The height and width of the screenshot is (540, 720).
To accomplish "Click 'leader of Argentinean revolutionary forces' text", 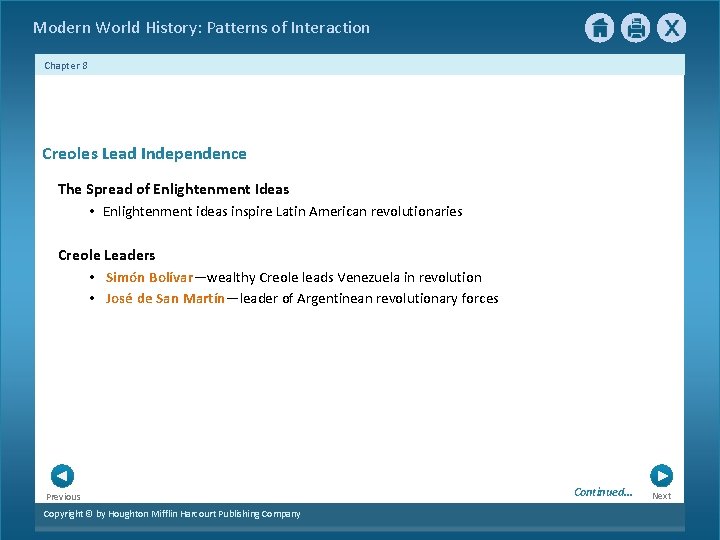I will coord(369,298).
